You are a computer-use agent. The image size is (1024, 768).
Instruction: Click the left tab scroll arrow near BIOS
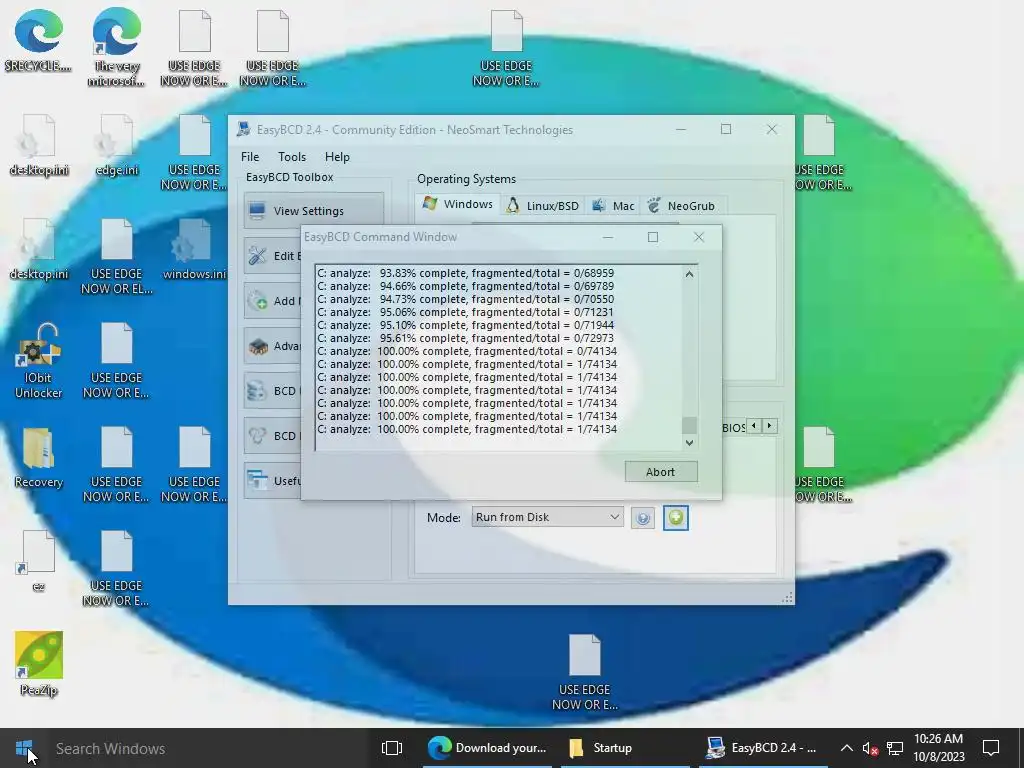754,426
